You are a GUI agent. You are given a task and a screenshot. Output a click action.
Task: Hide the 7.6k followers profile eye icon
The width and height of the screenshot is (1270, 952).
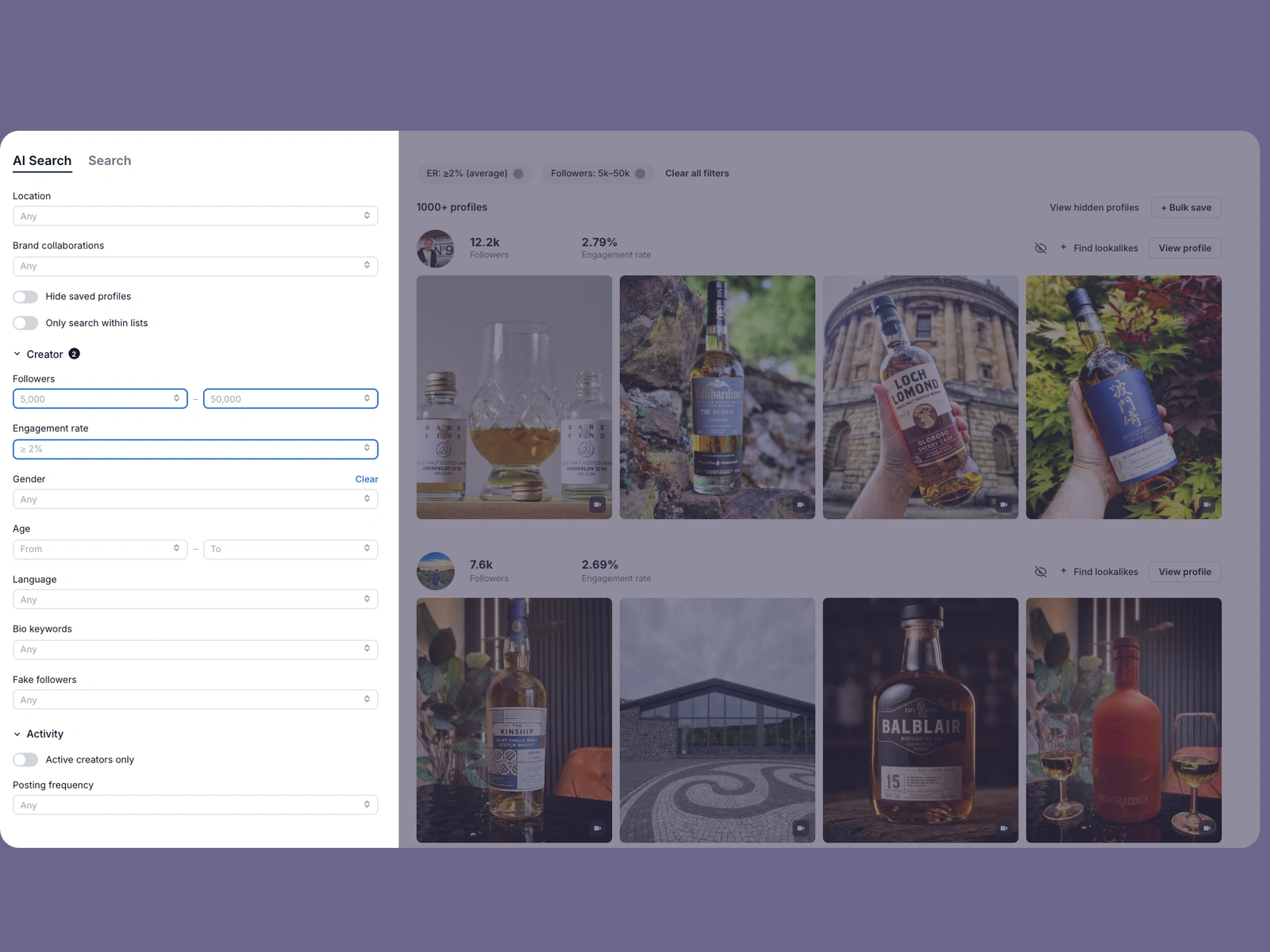(x=1041, y=572)
